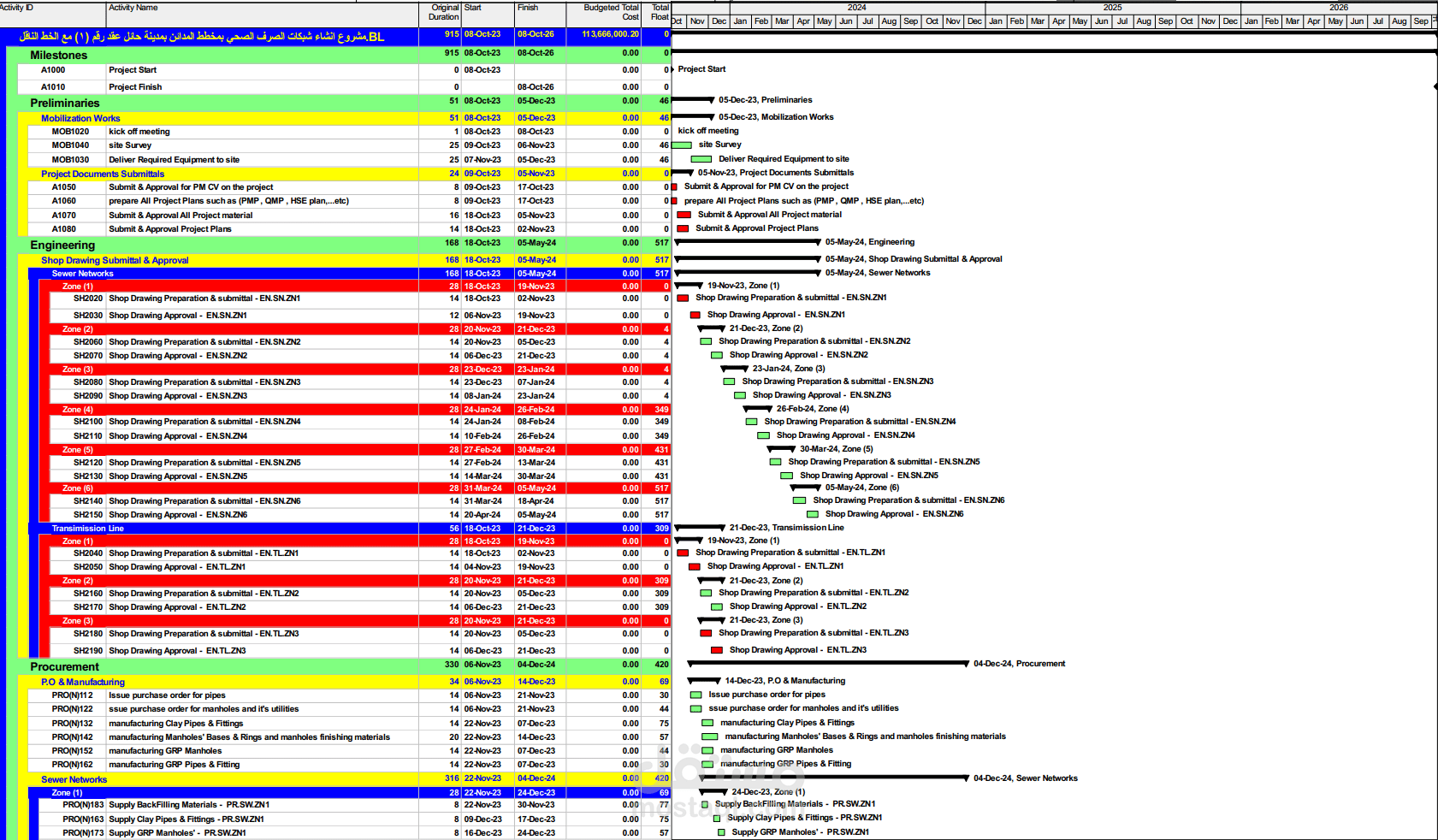Select the MOB1040 site Survey row
The width and height of the screenshot is (1438, 840).
[349, 145]
